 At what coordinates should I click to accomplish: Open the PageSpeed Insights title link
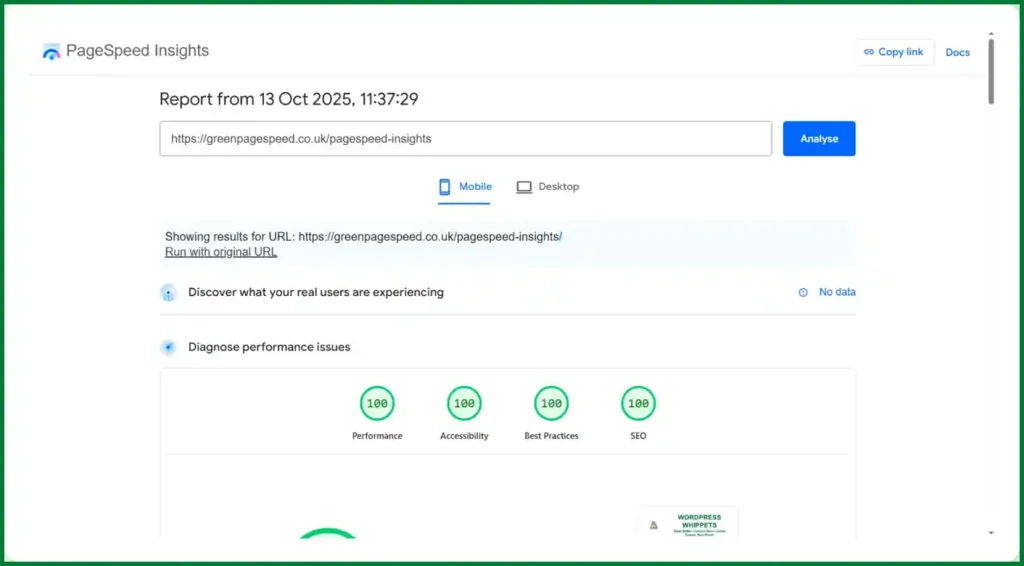point(137,51)
